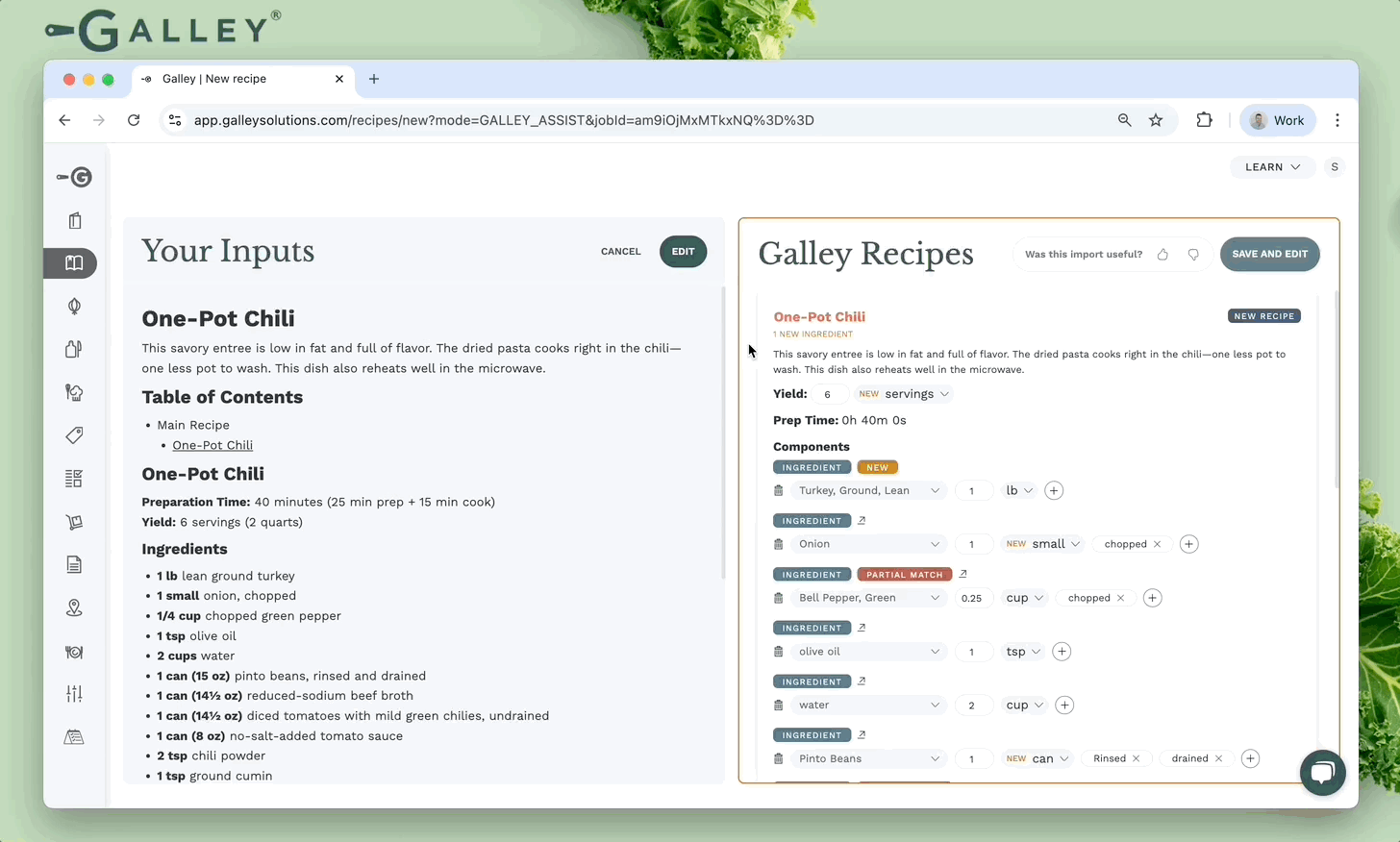Open the can unit dropdown

[1037, 759]
